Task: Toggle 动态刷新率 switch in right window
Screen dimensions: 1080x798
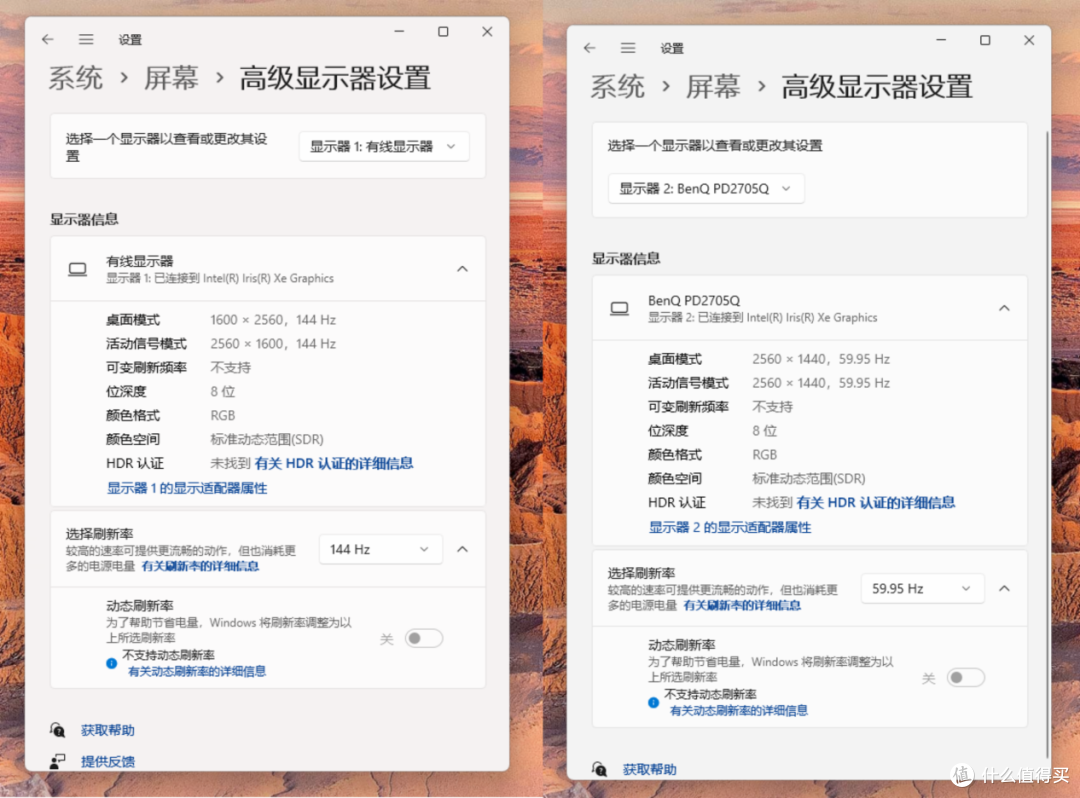Action: click(x=966, y=678)
